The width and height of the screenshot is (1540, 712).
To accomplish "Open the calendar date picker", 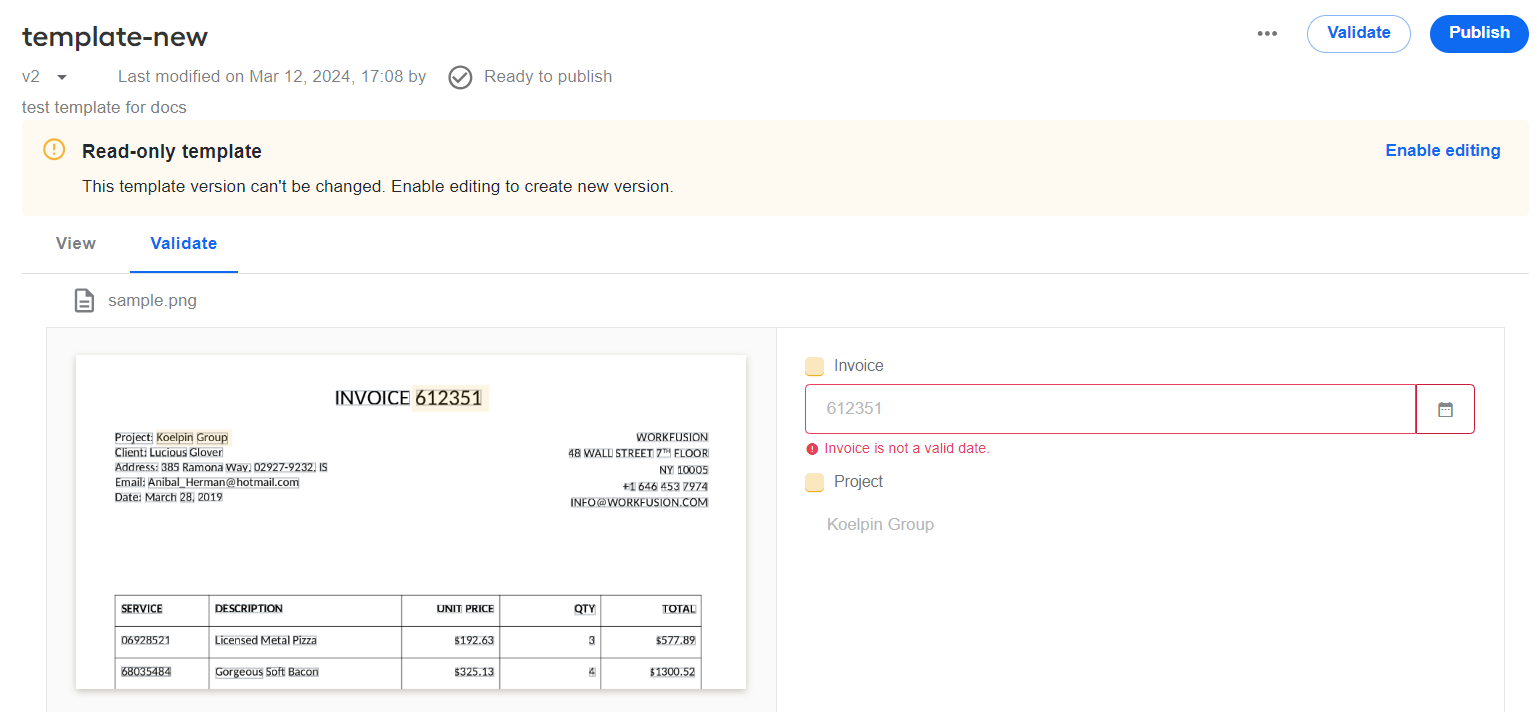I will (x=1445, y=409).
